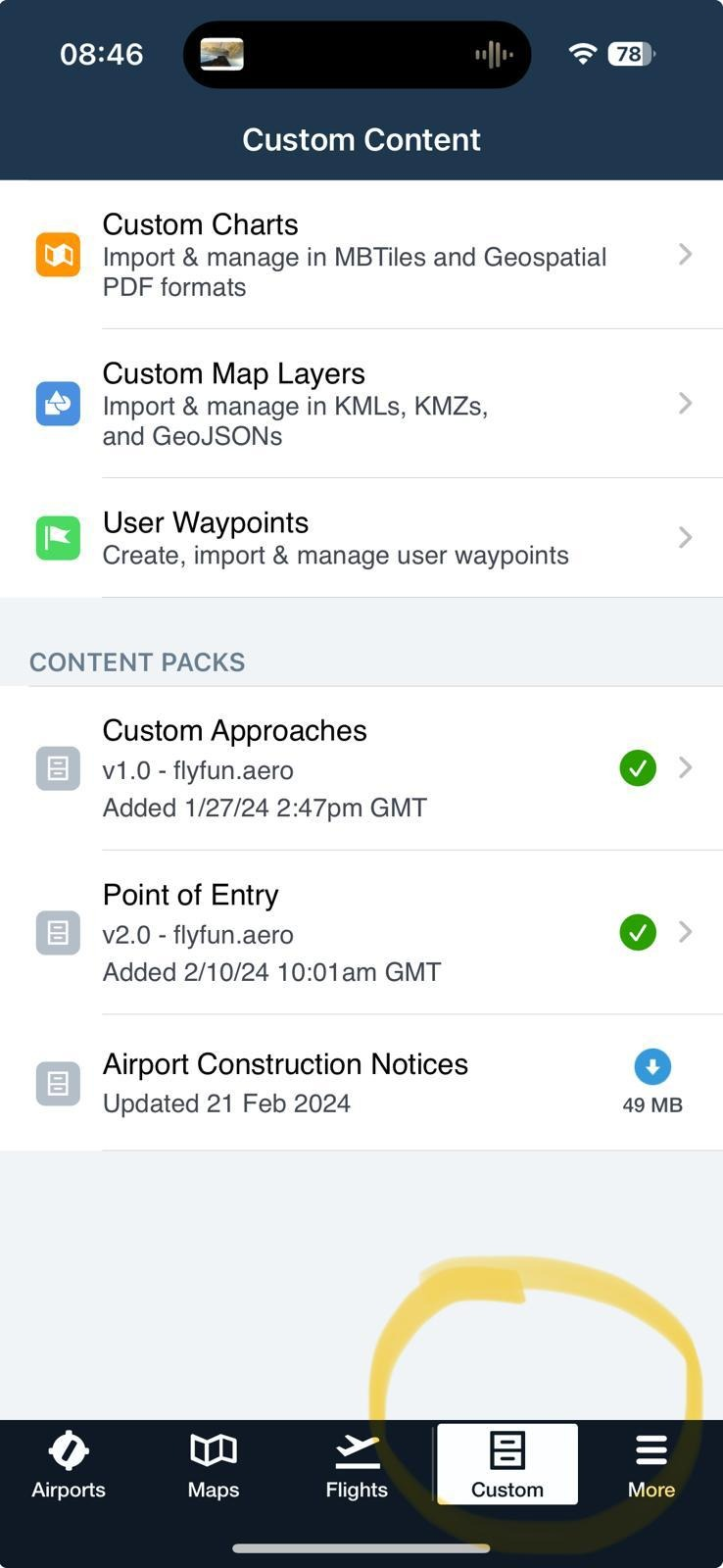
Task: Tap the green checkmark next to Point of Entry
Action: click(638, 933)
